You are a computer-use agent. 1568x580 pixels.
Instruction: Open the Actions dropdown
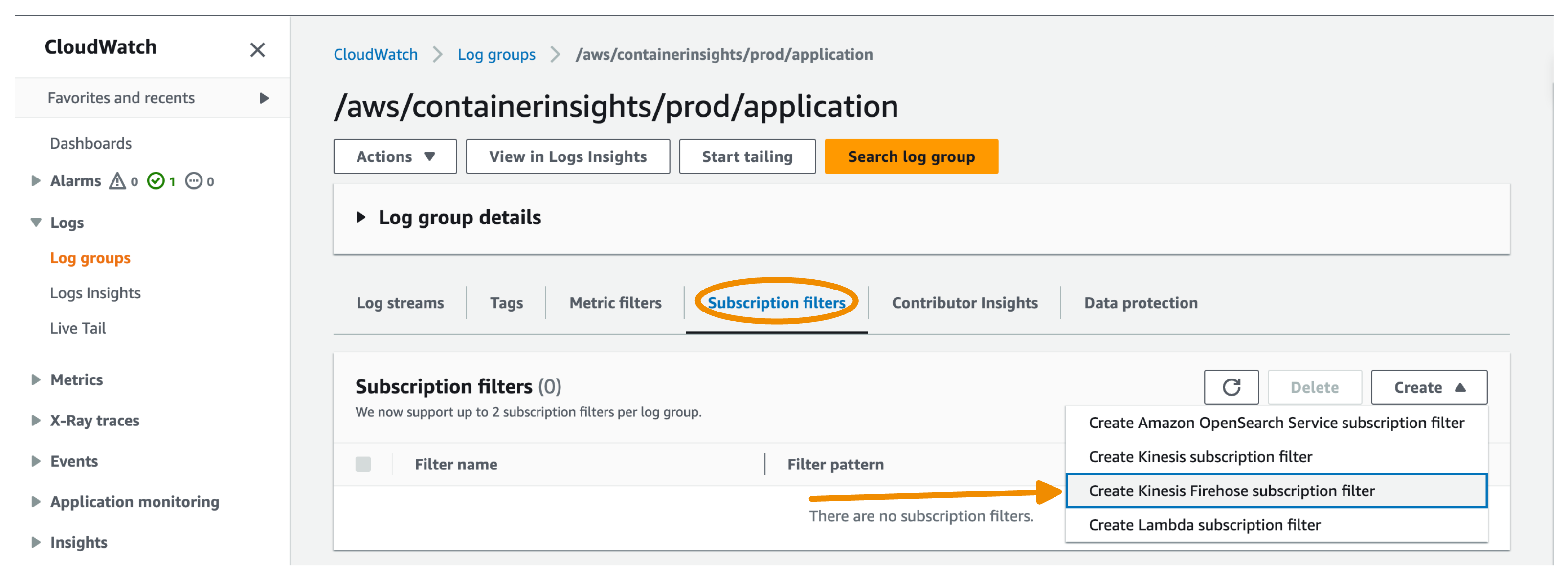point(395,156)
